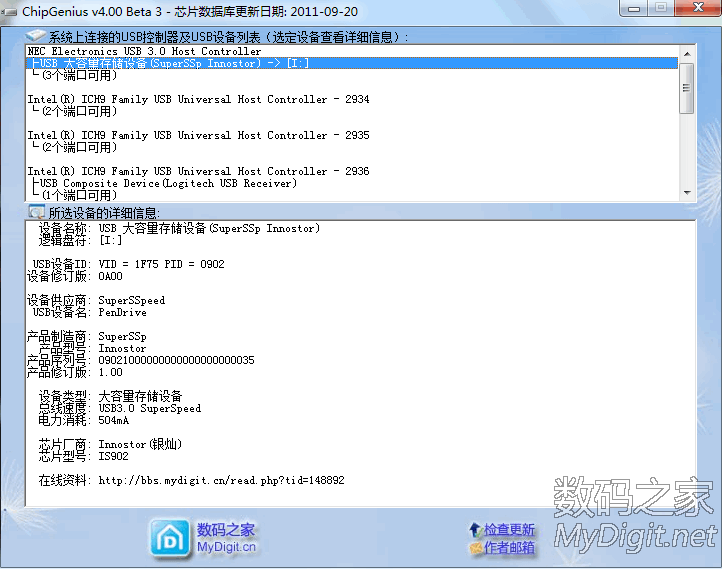Click the PenDrive USB device name

122,312
